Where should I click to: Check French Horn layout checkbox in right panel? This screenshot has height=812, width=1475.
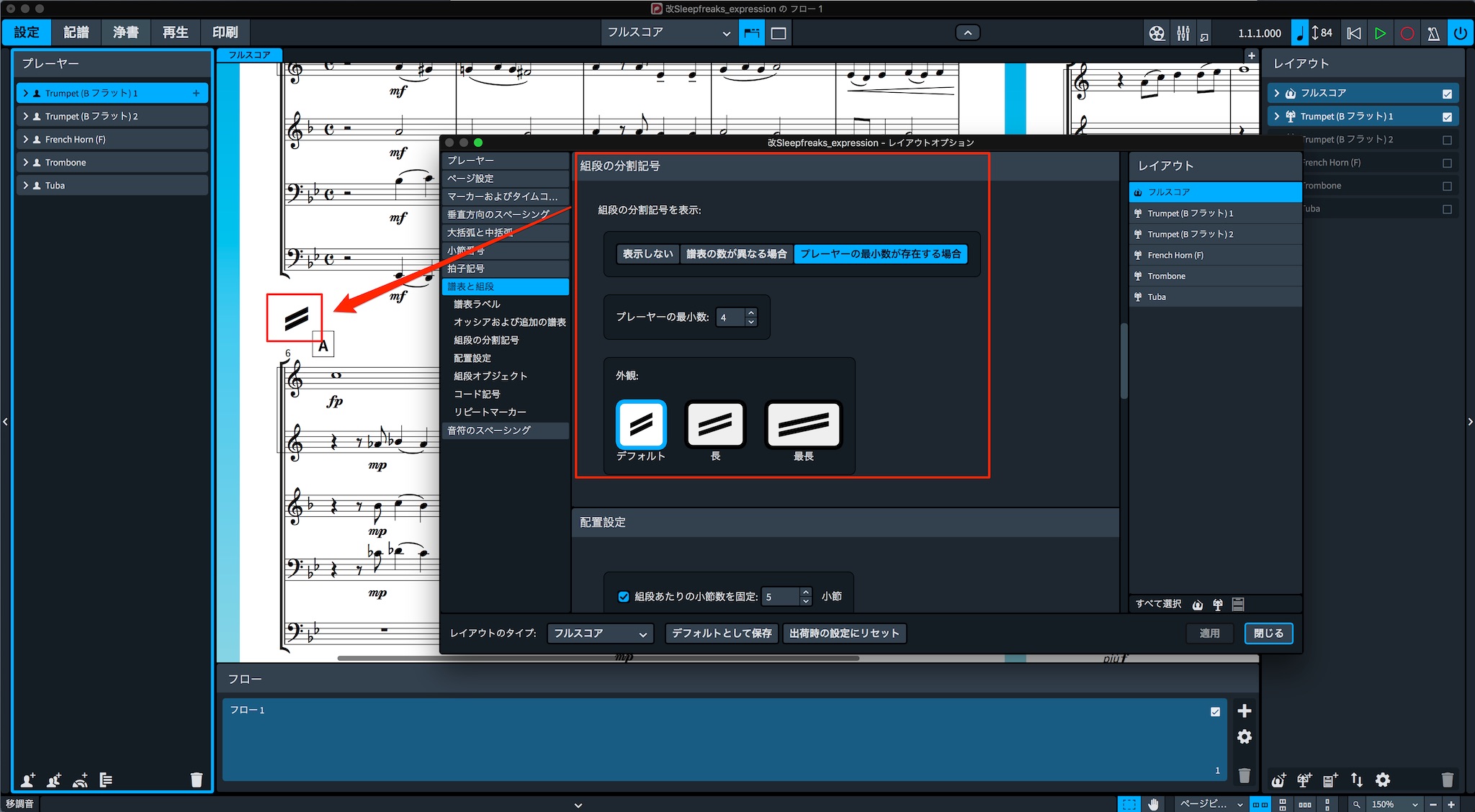tap(1447, 163)
